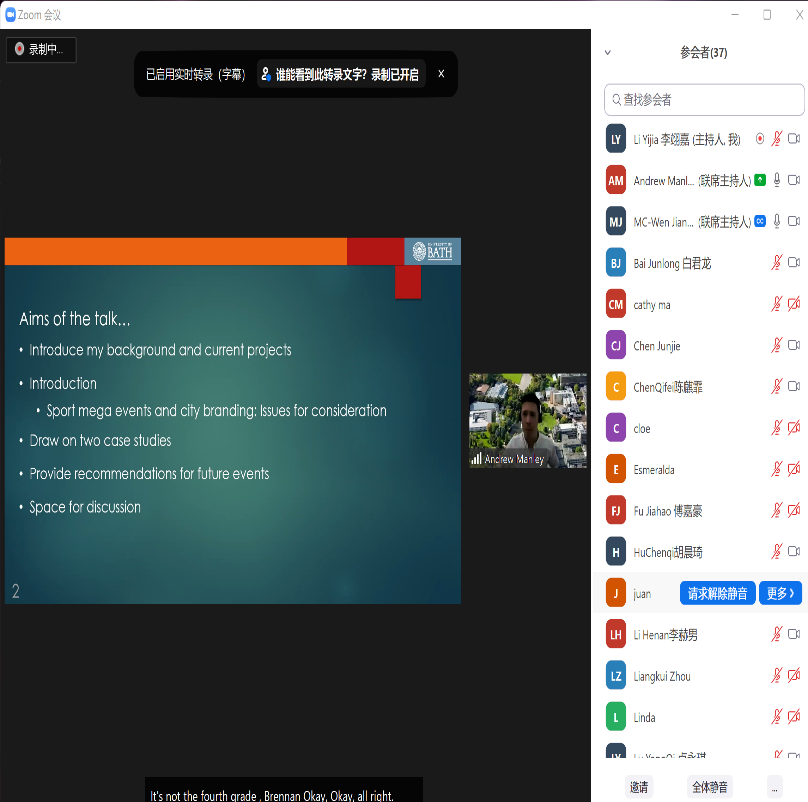Toggle Li Yijia's muted microphone
The width and height of the screenshot is (808, 802).
(x=776, y=139)
